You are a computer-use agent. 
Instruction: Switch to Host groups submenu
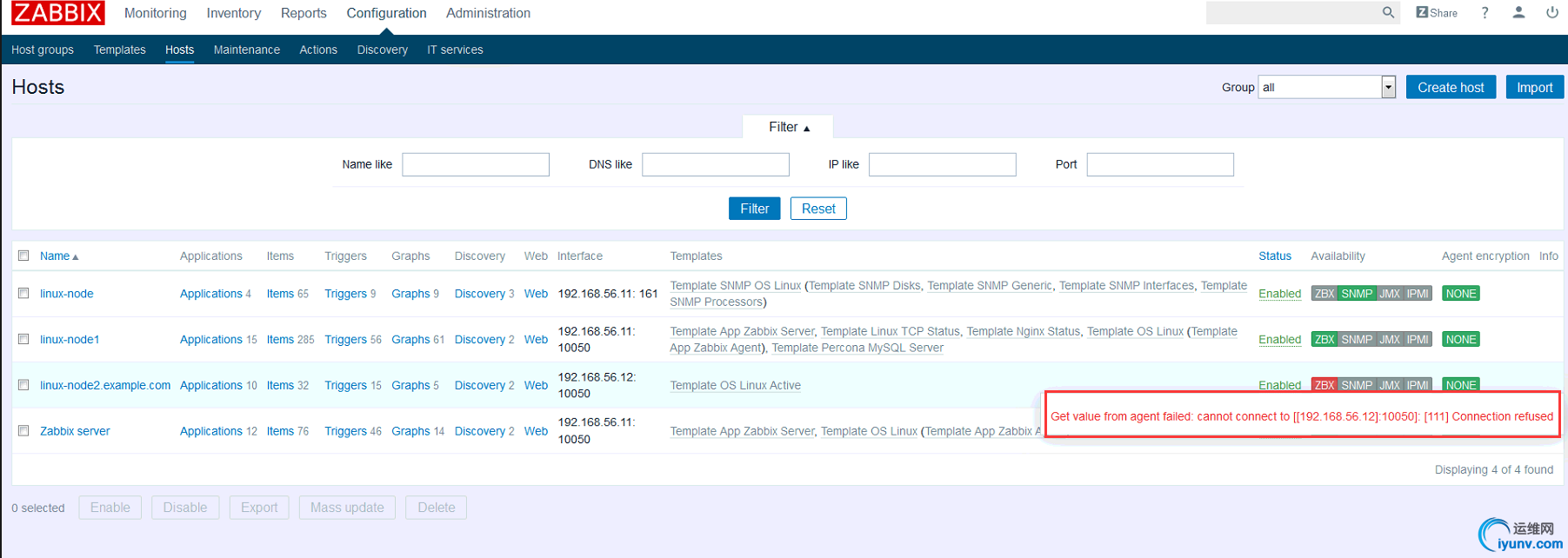coord(43,50)
